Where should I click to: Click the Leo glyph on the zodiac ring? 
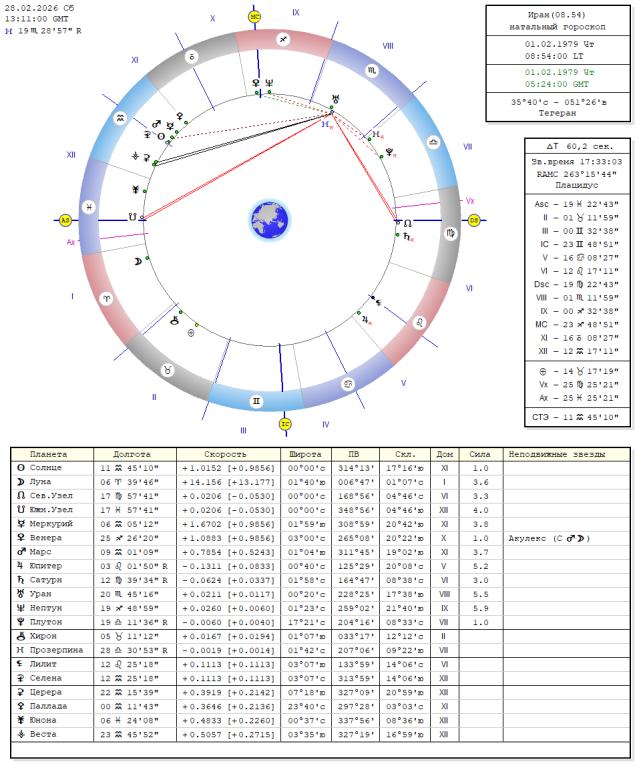tap(420, 322)
